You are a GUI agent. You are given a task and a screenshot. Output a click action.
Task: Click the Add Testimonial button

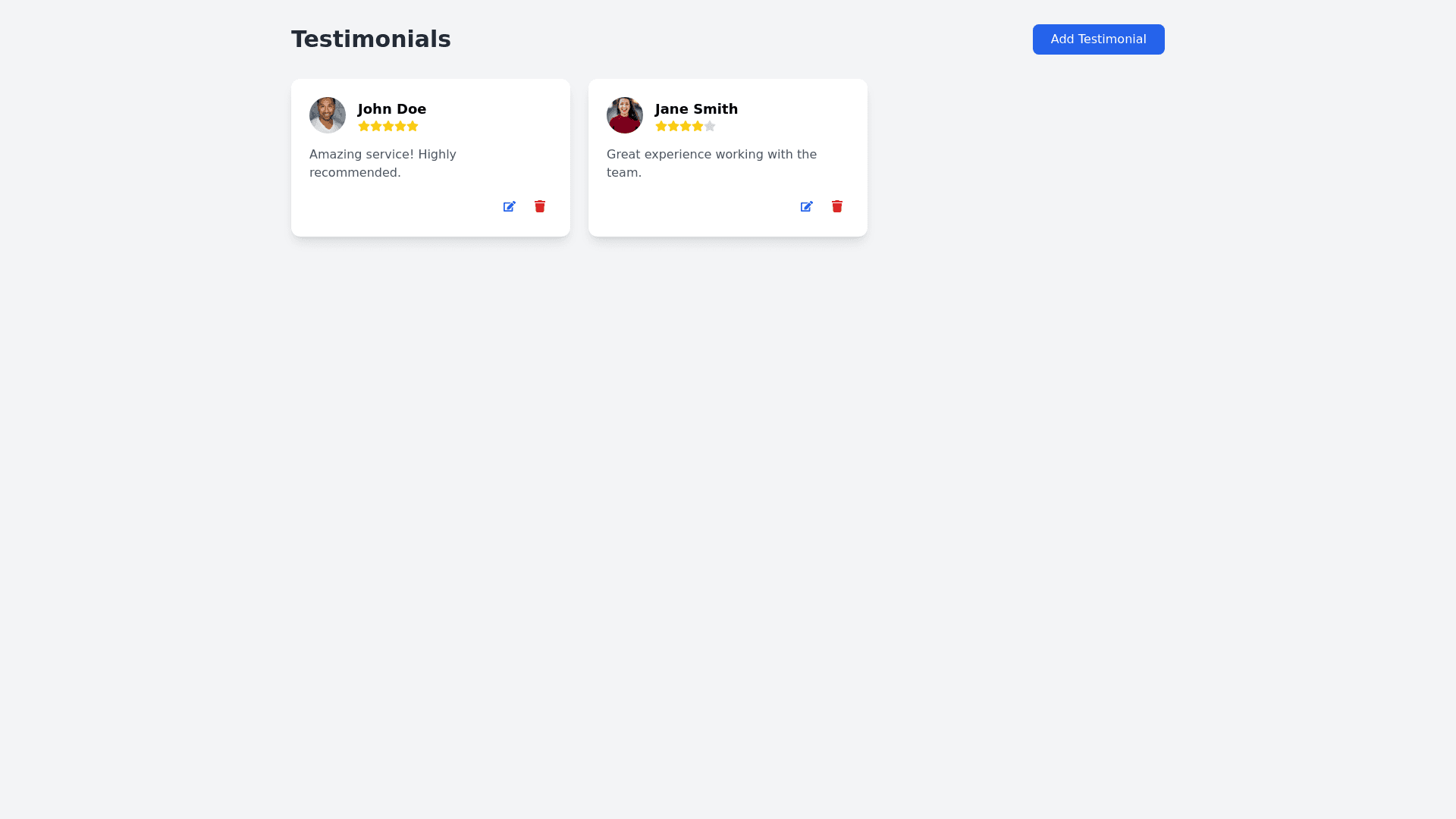pyautogui.click(x=1098, y=39)
